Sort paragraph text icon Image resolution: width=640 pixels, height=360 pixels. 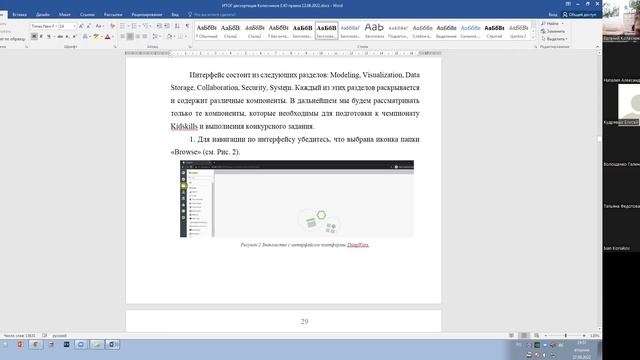[177, 26]
